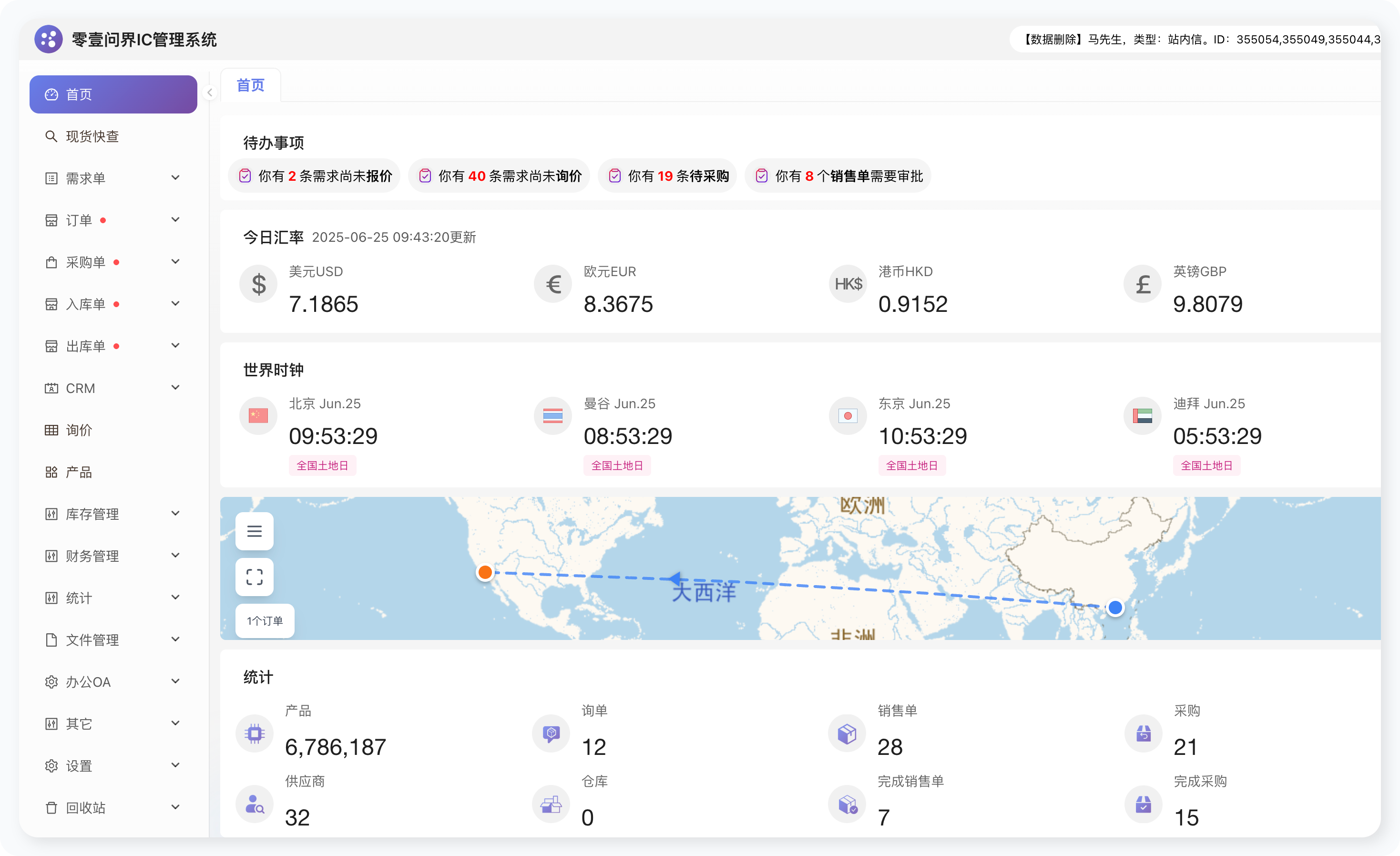
Task: Click the 供应商 supplier icon
Action: click(254, 804)
